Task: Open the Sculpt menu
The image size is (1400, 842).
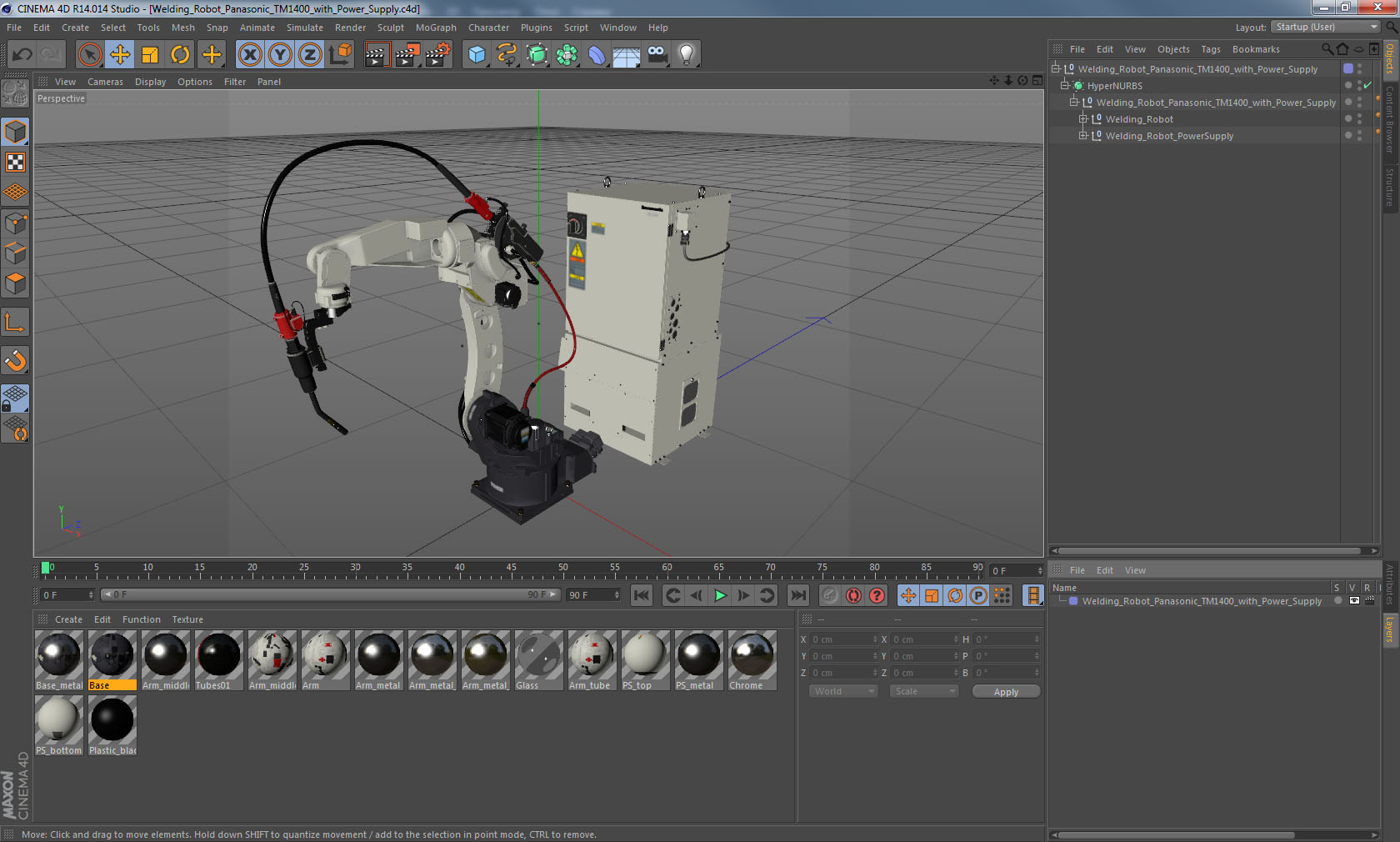Action: point(390,28)
